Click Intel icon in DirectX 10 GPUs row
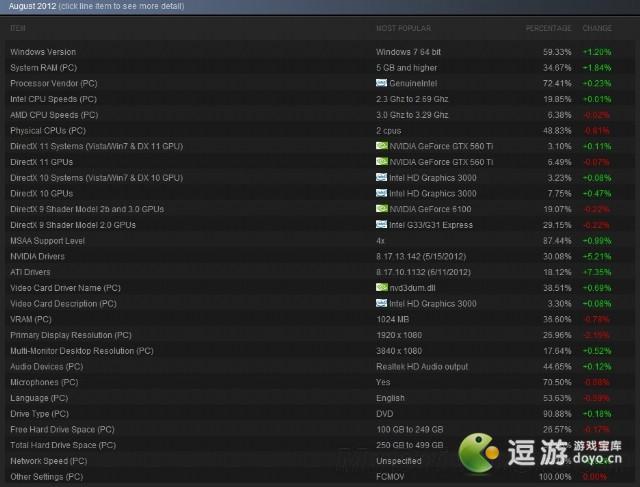This screenshot has height=487, width=640. coord(381,193)
